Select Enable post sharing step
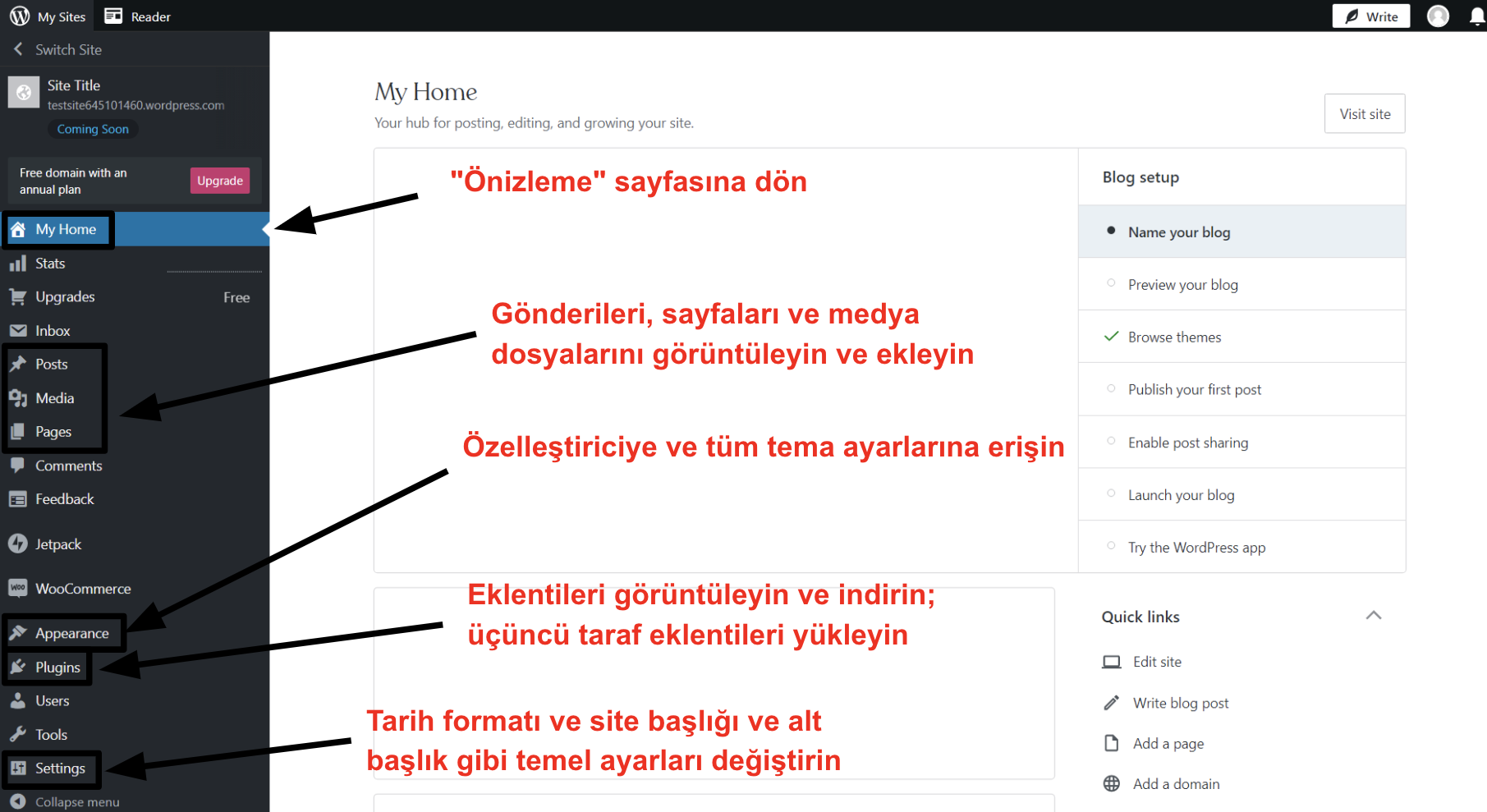The height and width of the screenshot is (812, 1487). 1241,443
